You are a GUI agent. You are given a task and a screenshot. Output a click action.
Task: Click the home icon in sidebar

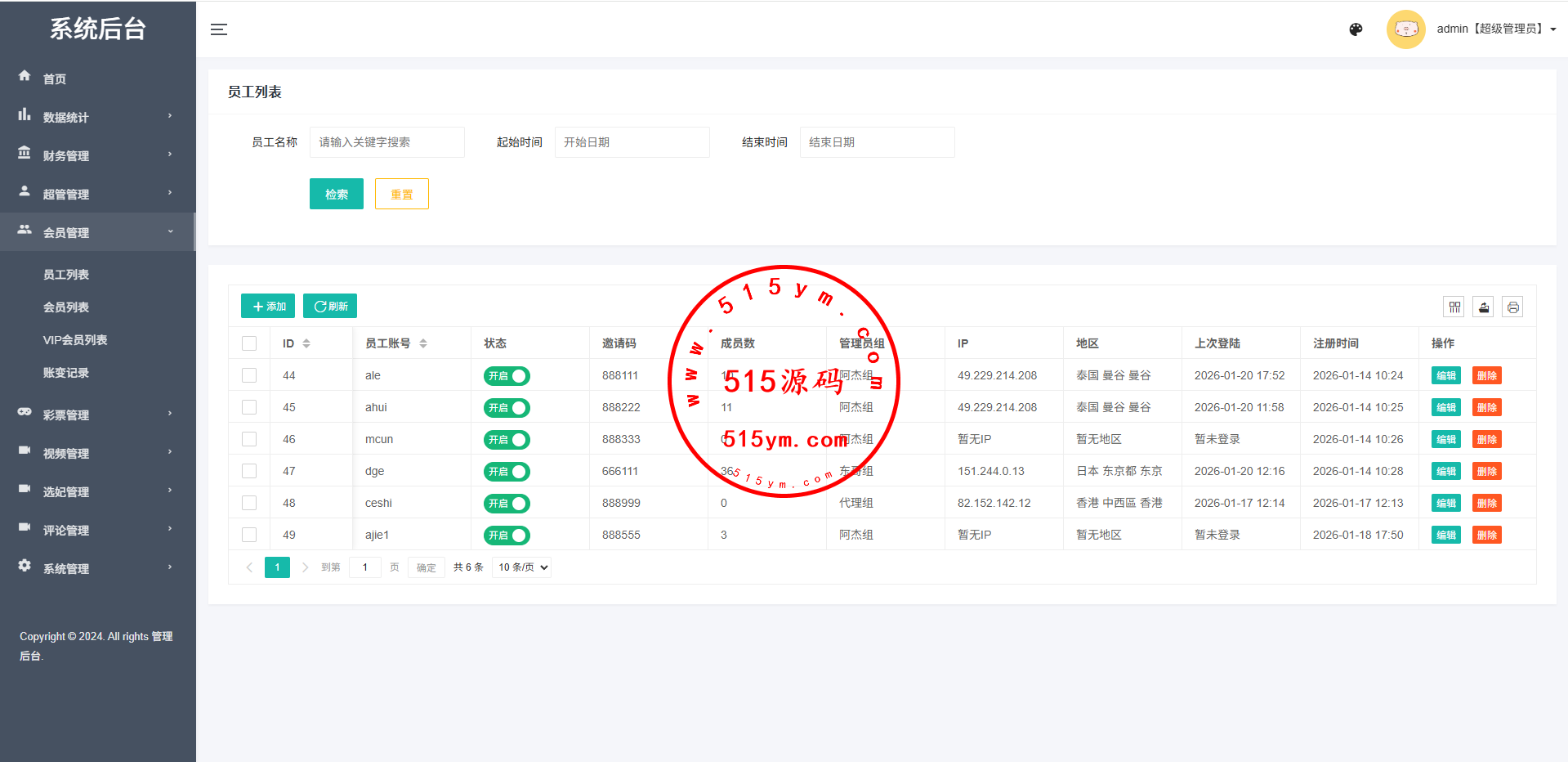click(x=25, y=76)
